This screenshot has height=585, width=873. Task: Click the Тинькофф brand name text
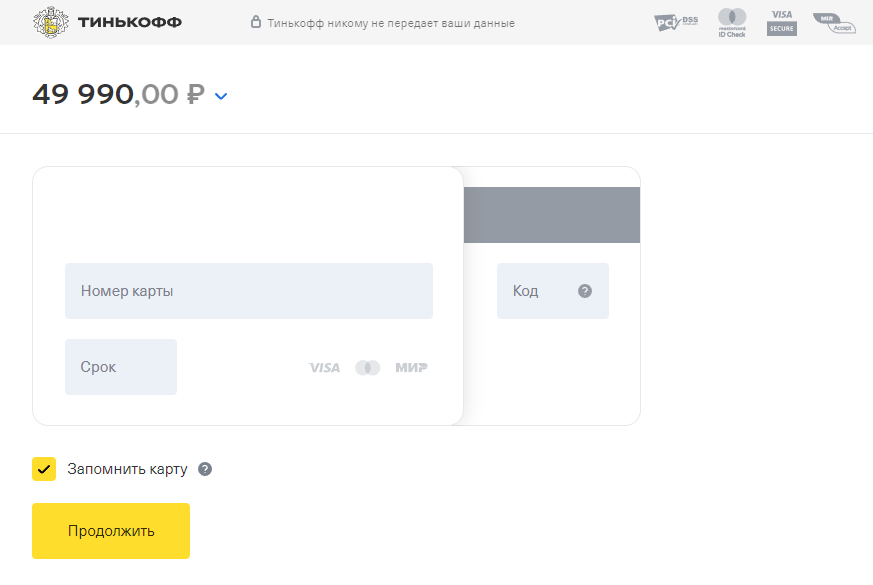[x=130, y=22]
